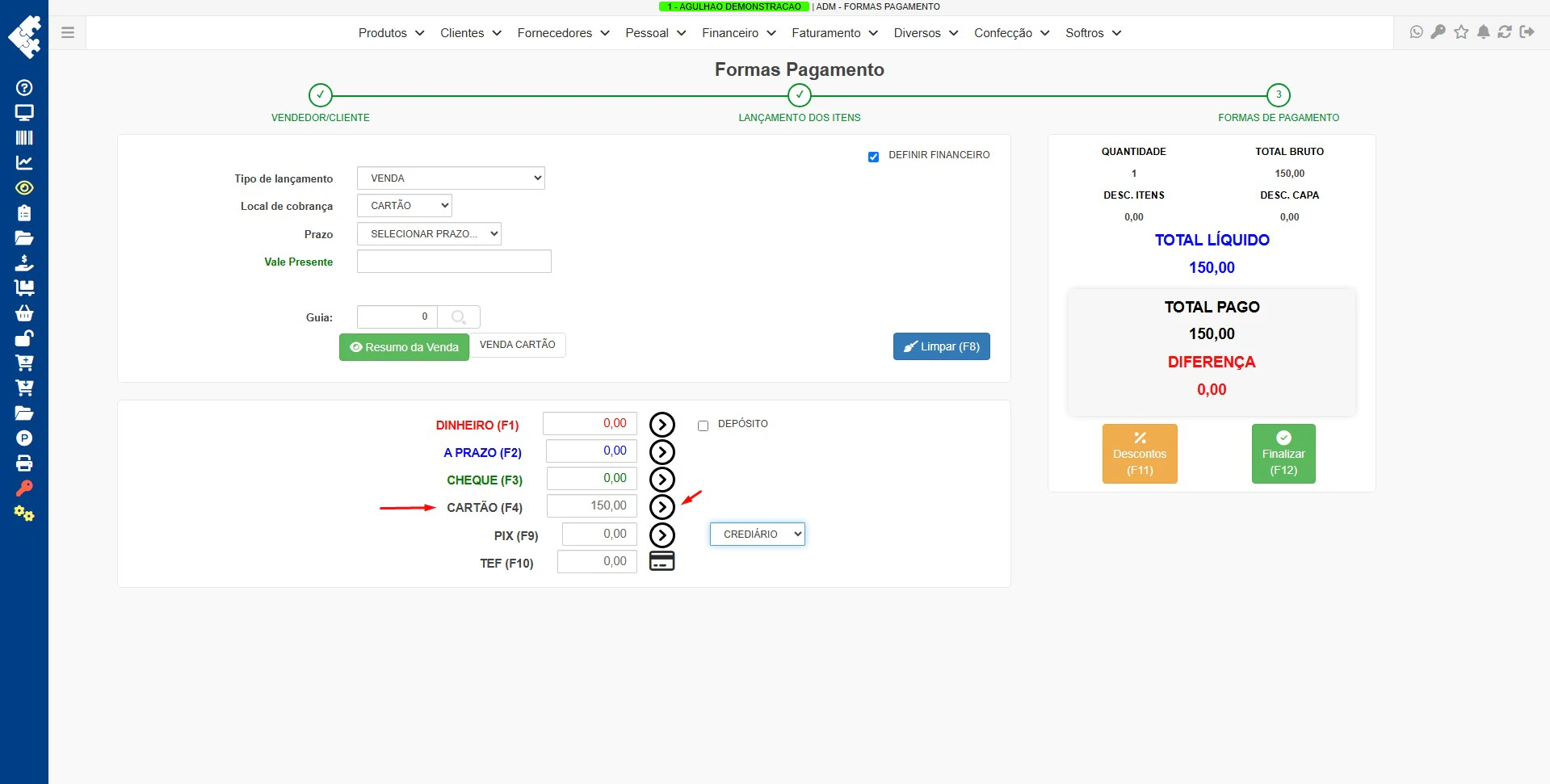Open the Local de cobrança CARTÃO dropdown

tap(404, 206)
